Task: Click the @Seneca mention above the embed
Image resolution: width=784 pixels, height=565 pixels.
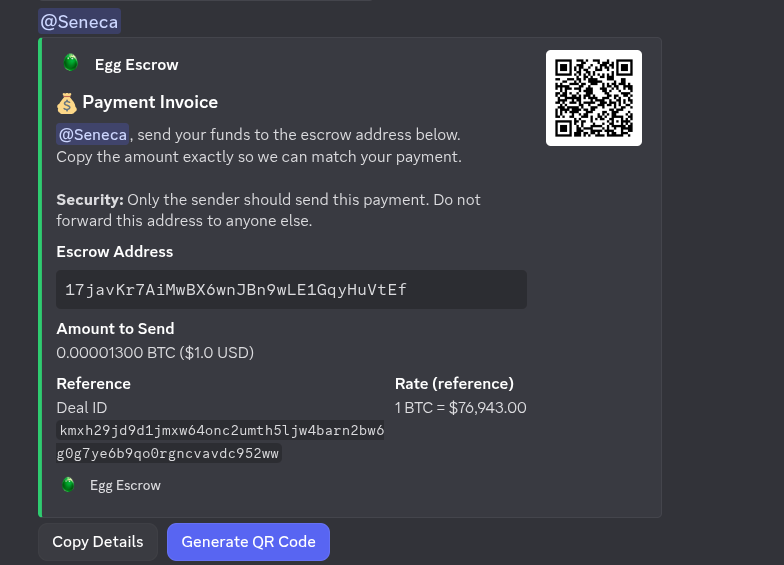Action: pyautogui.click(x=79, y=21)
